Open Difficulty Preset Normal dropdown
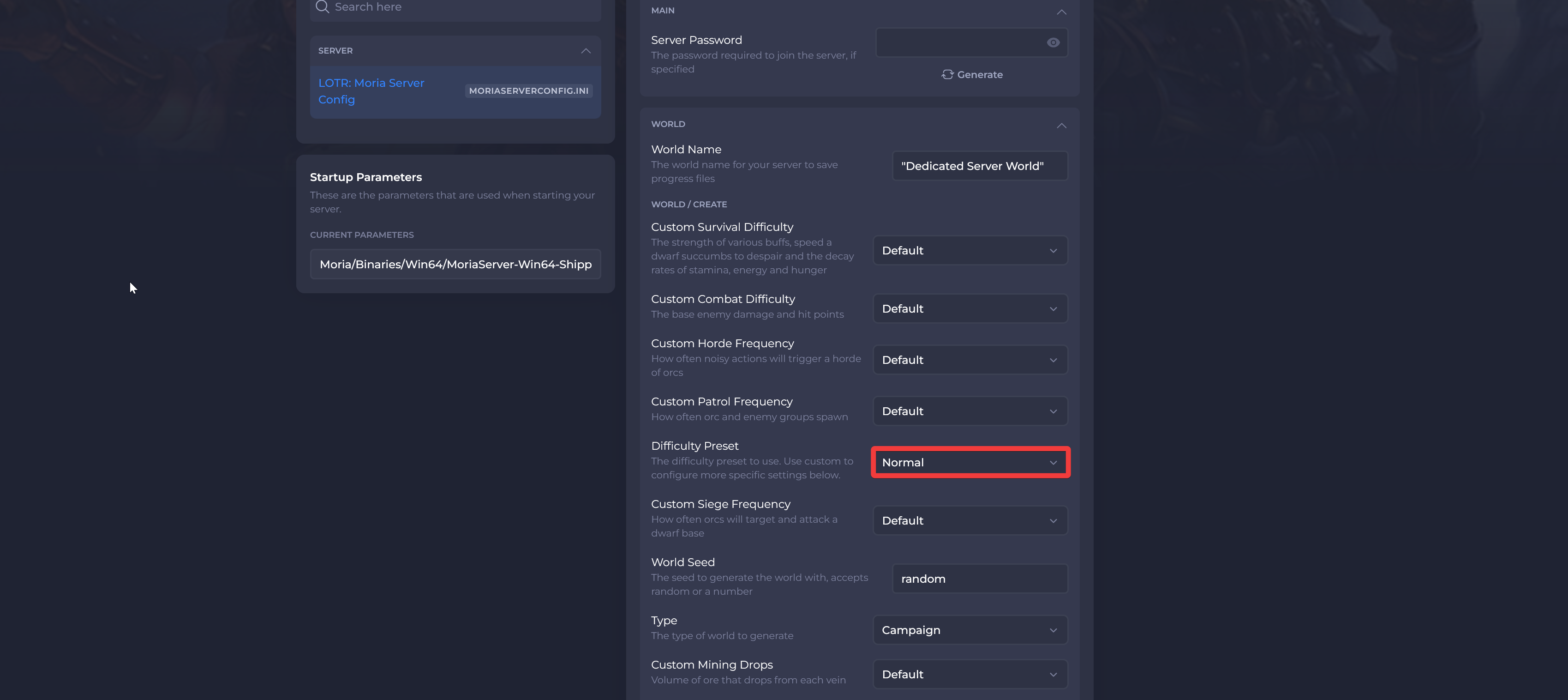The height and width of the screenshot is (700, 1568). [x=970, y=462]
